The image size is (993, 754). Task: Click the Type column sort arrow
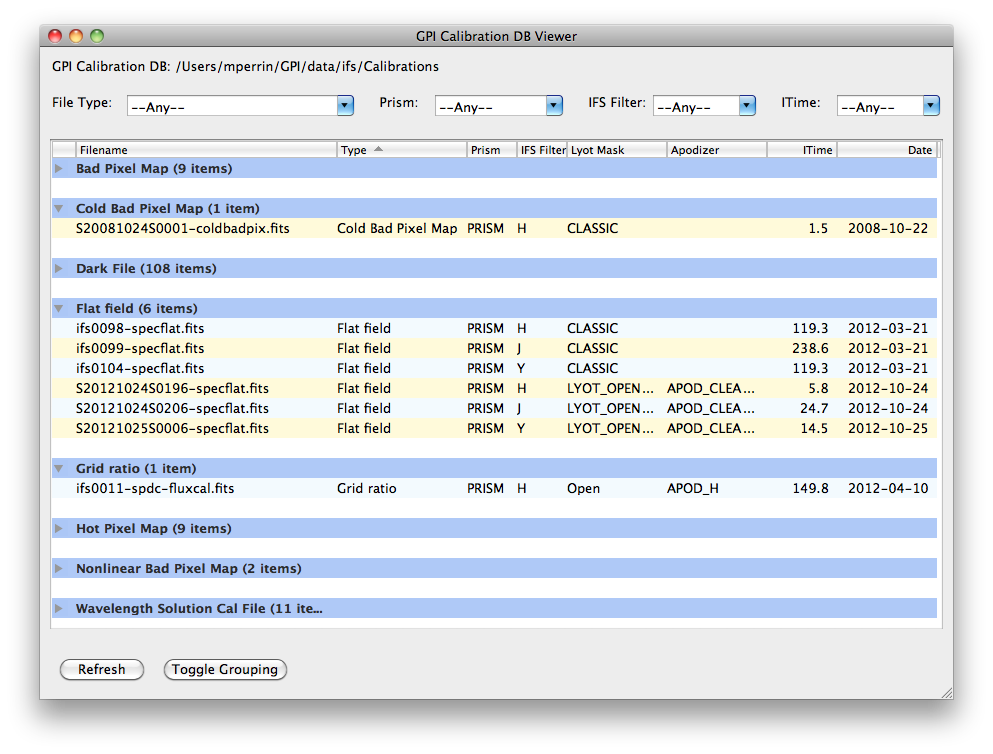coord(378,150)
